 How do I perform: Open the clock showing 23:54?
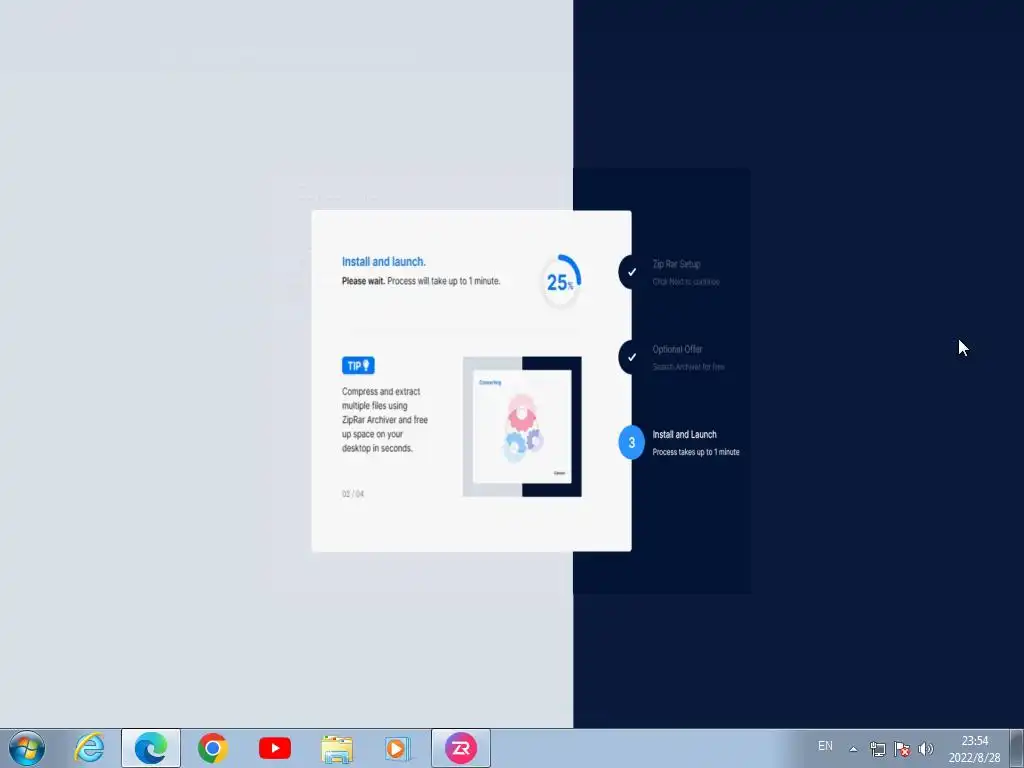[974, 749]
